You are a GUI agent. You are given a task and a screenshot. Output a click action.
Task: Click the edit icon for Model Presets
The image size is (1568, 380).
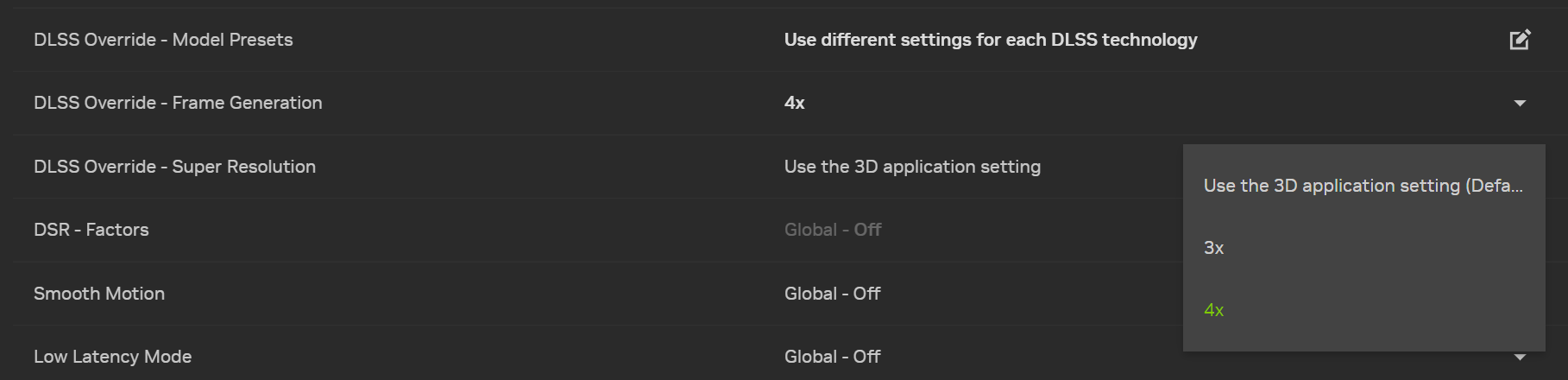(x=1520, y=40)
